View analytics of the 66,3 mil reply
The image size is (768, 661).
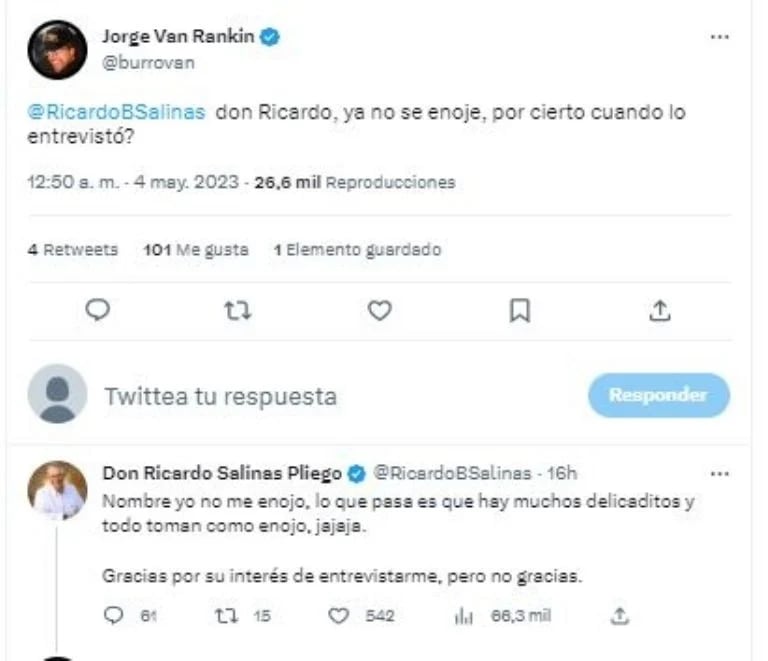click(463, 616)
